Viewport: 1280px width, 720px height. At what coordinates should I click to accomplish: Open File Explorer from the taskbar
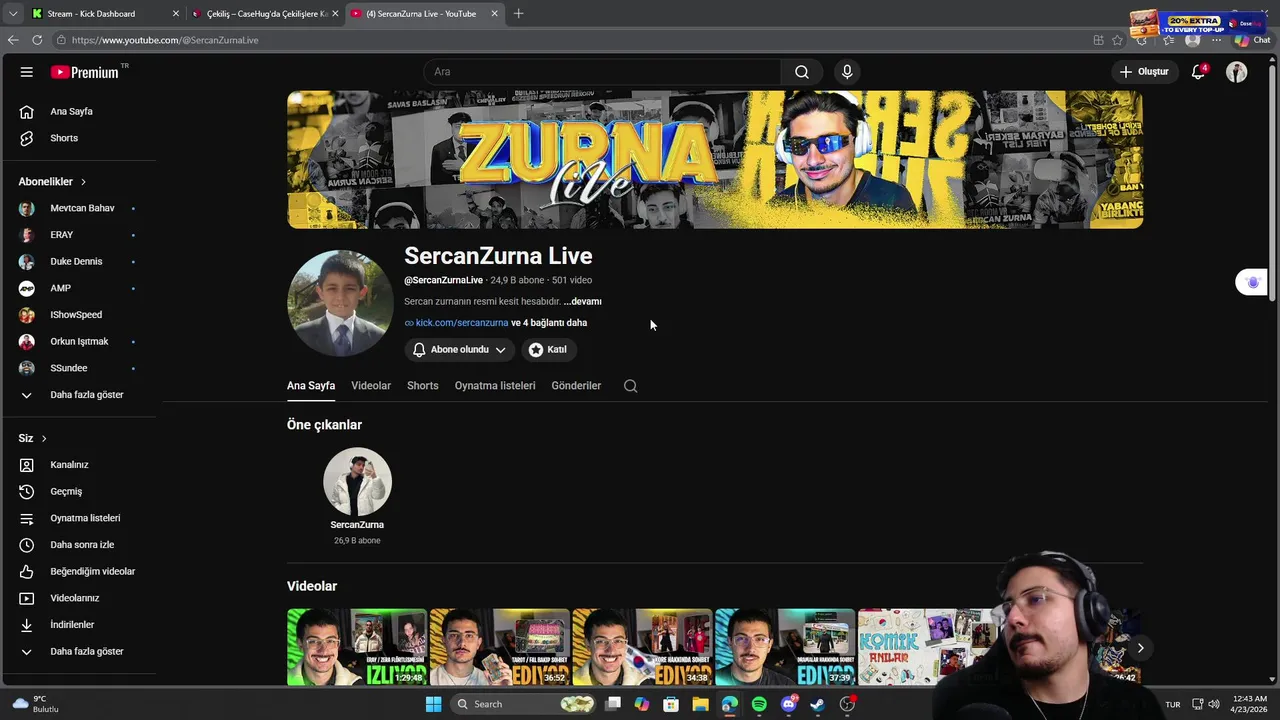tap(700, 704)
